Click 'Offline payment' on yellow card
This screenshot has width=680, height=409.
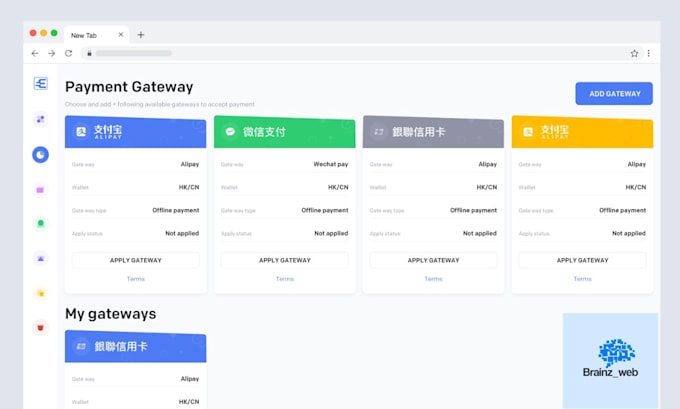point(622,210)
